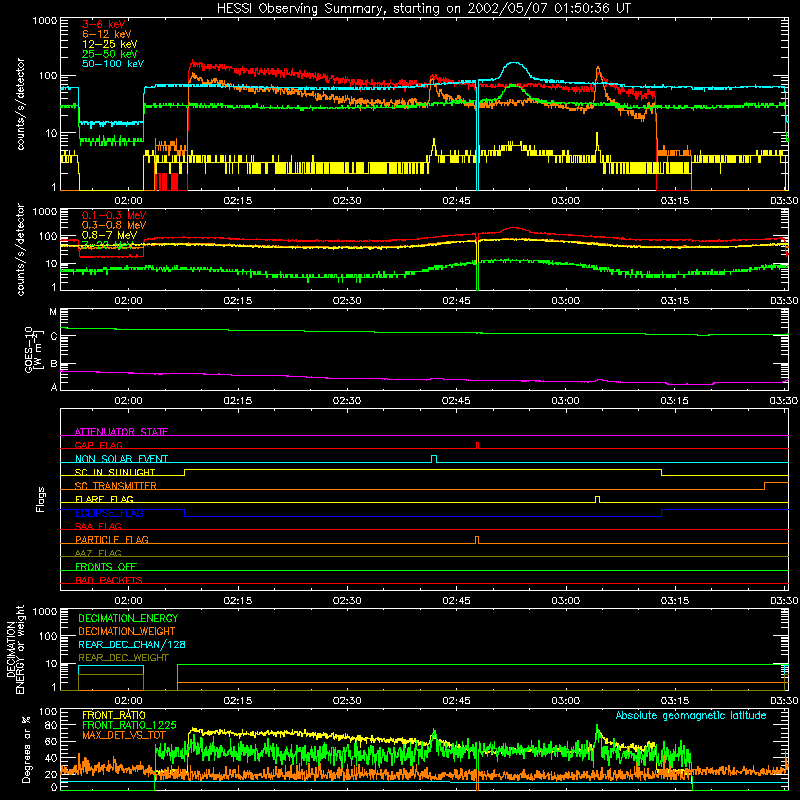Select the GAP_FLAG label
Image resolution: width=800 pixels, height=800 pixels.
pos(98,445)
